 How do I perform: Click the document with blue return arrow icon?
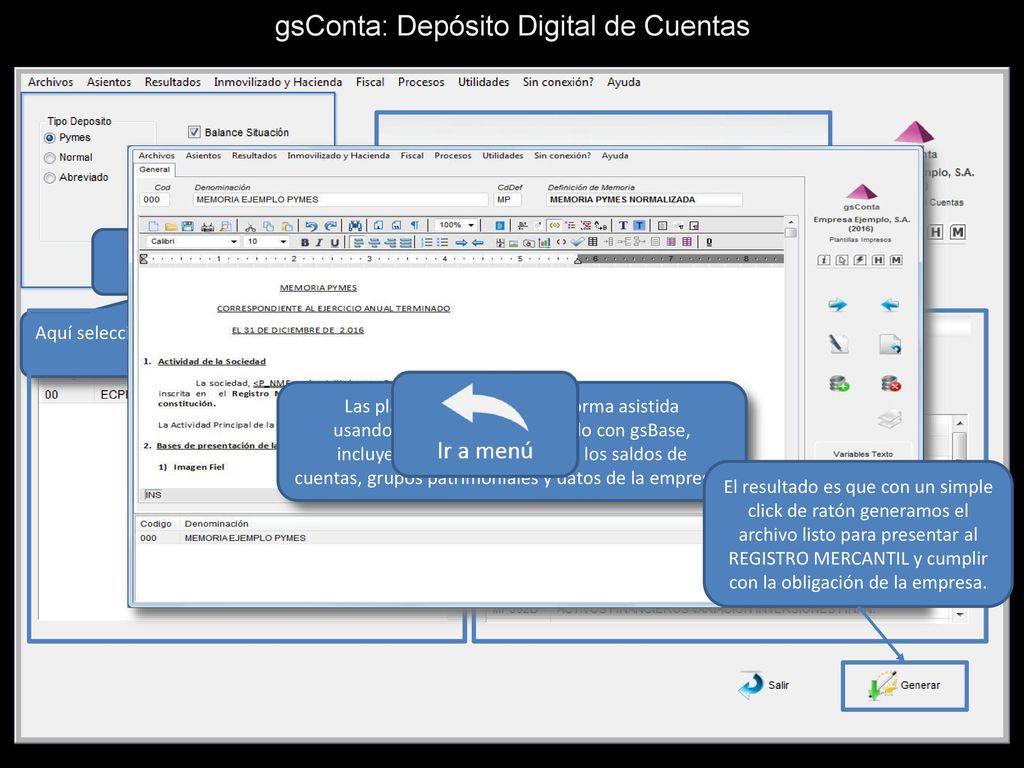[890, 344]
